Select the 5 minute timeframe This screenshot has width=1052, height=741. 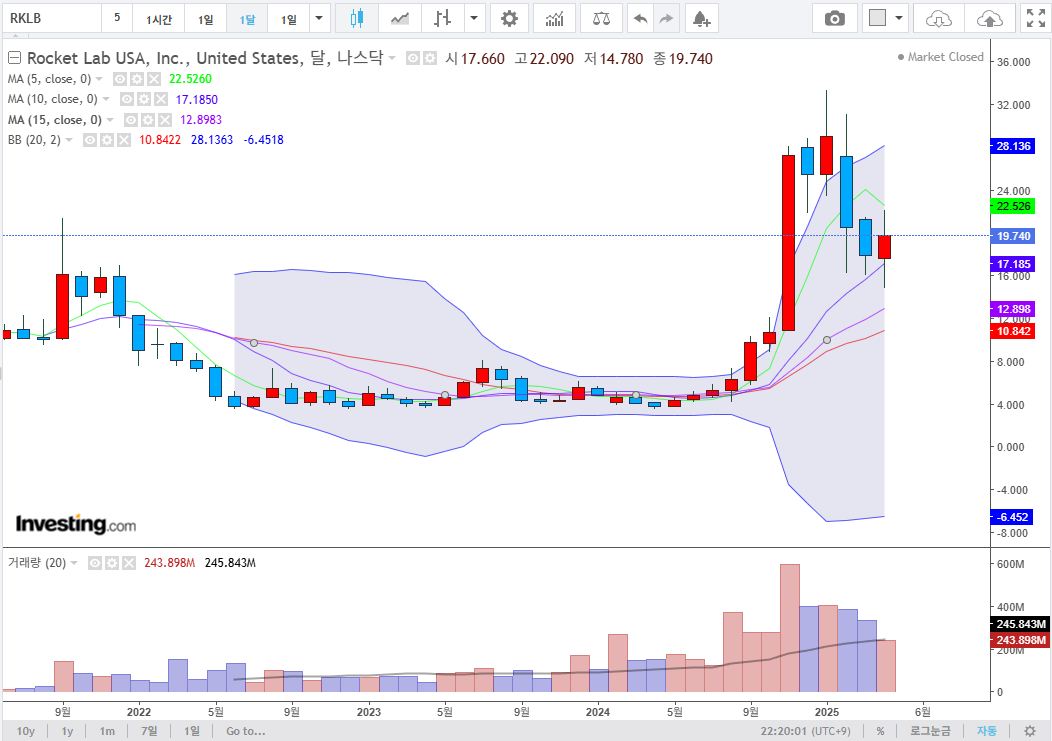[x=117, y=18]
